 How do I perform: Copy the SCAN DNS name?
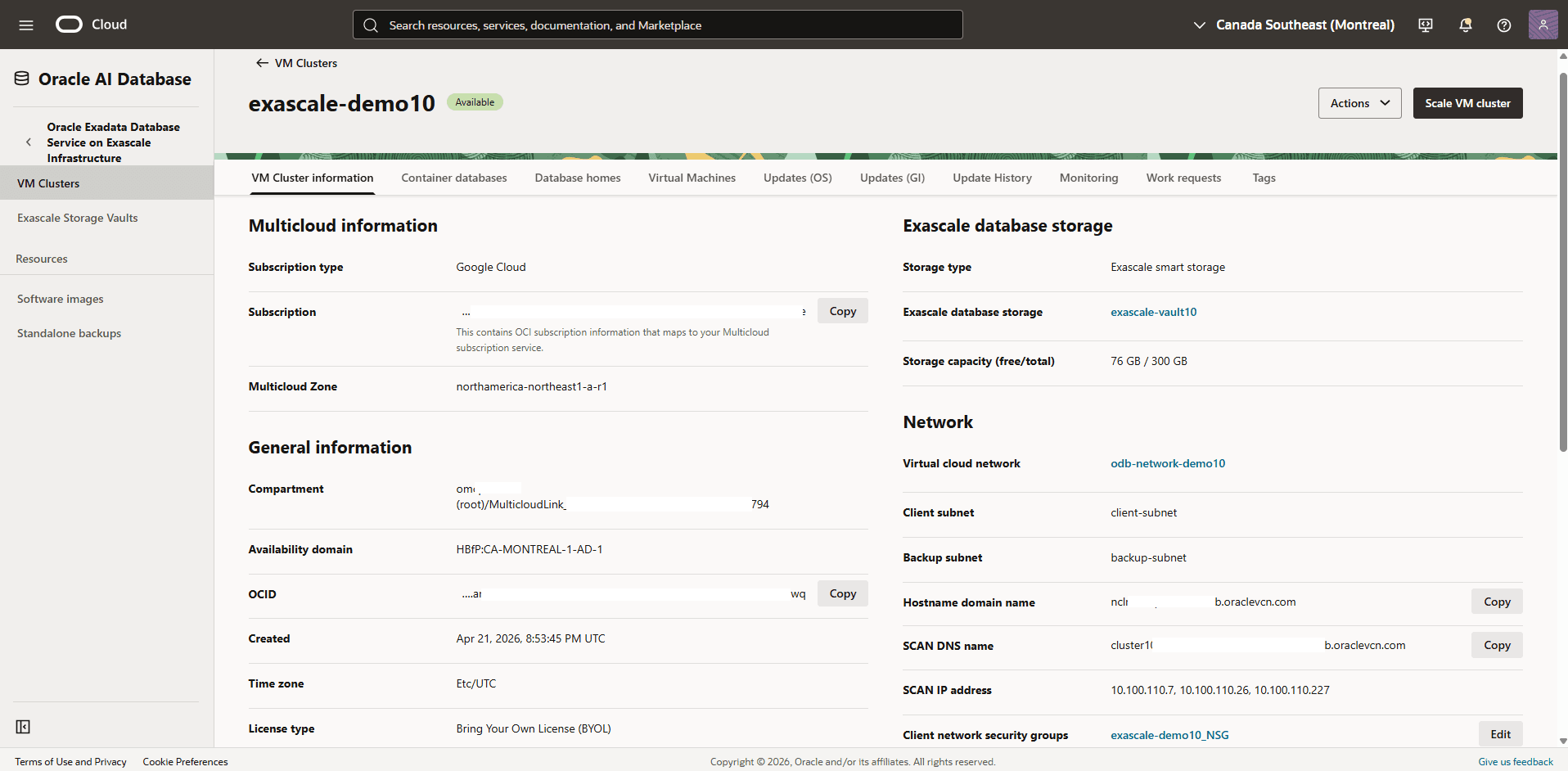pyautogui.click(x=1497, y=645)
